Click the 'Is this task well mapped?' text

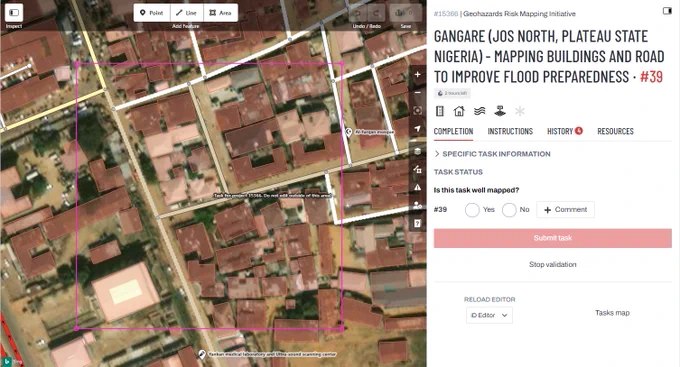[476, 190]
